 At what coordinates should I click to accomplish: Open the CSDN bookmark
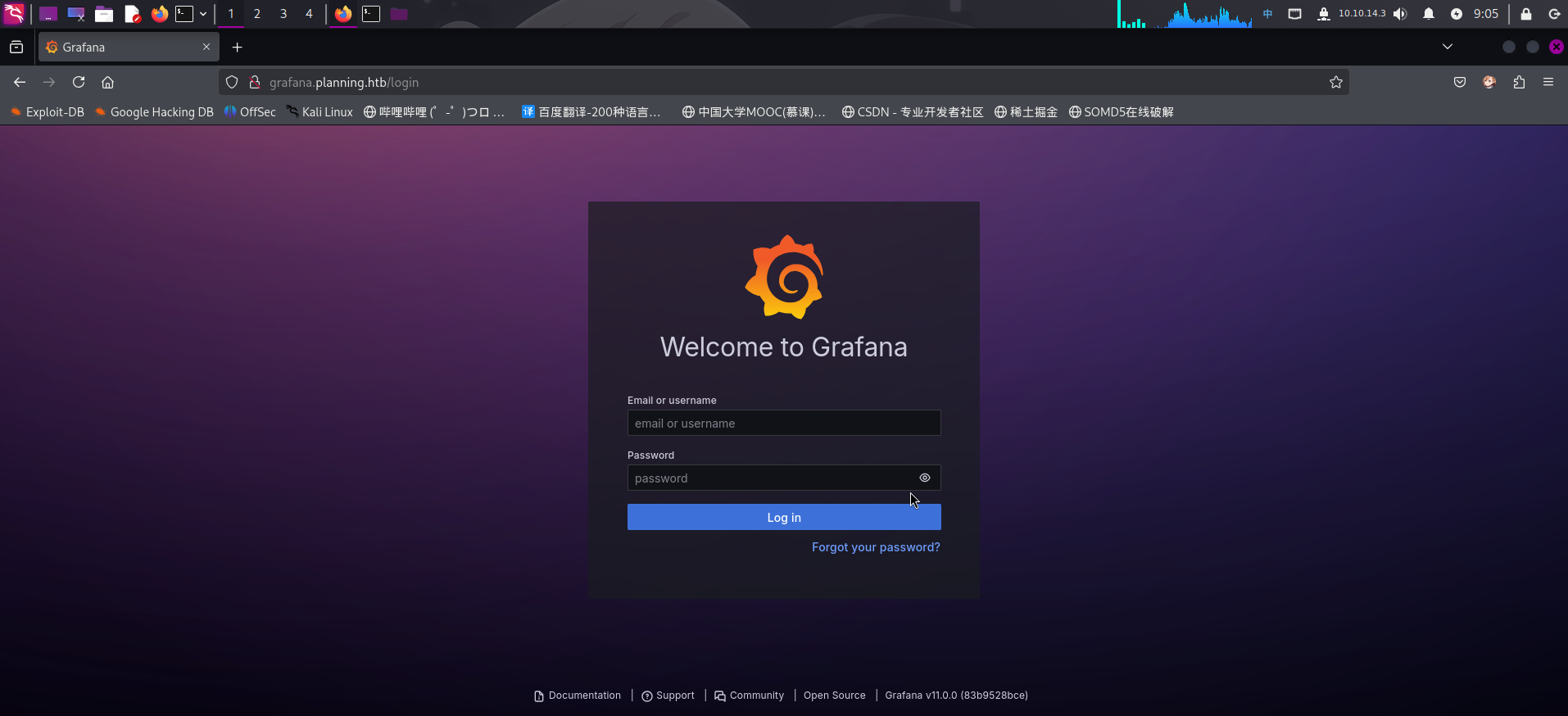click(913, 112)
